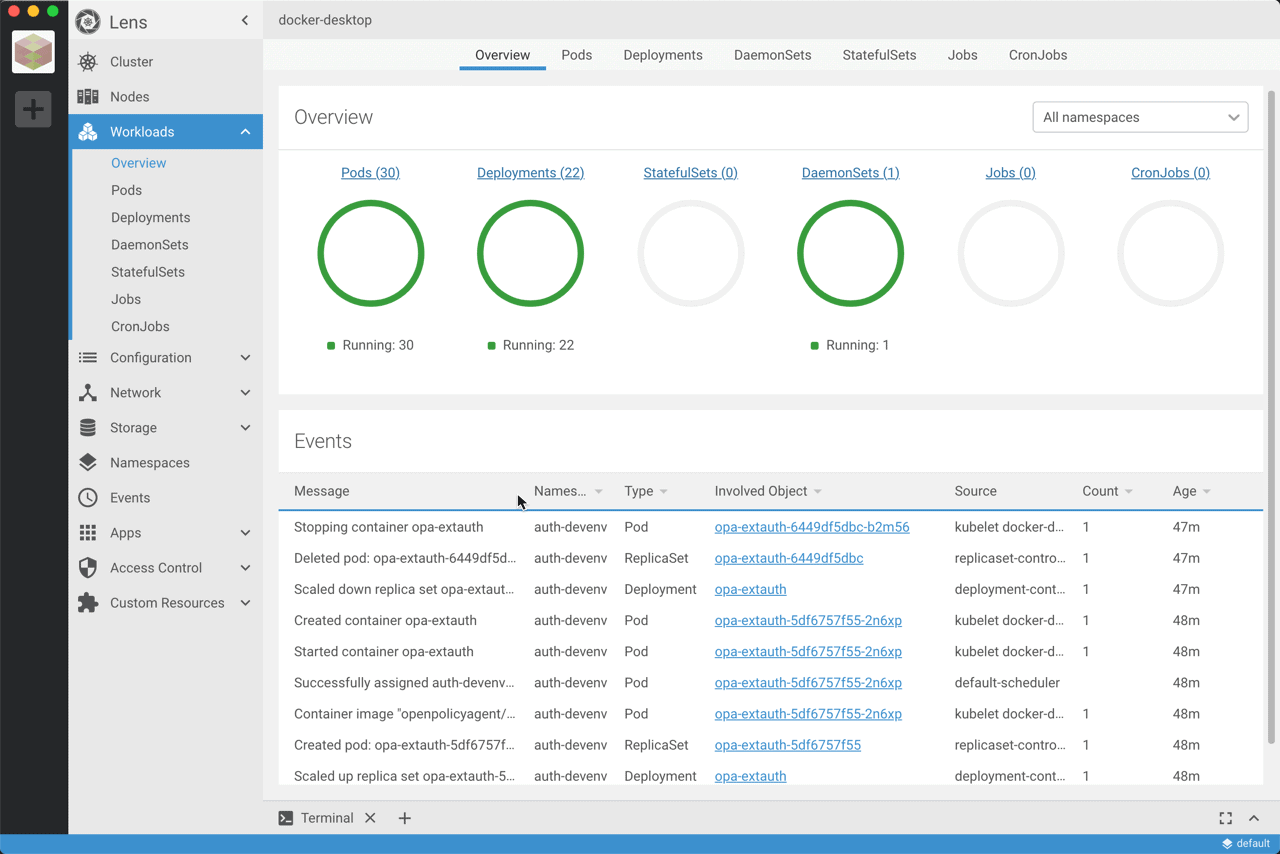Maximize the terminal dock panel
1280x854 pixels.
pos(1225,818)
